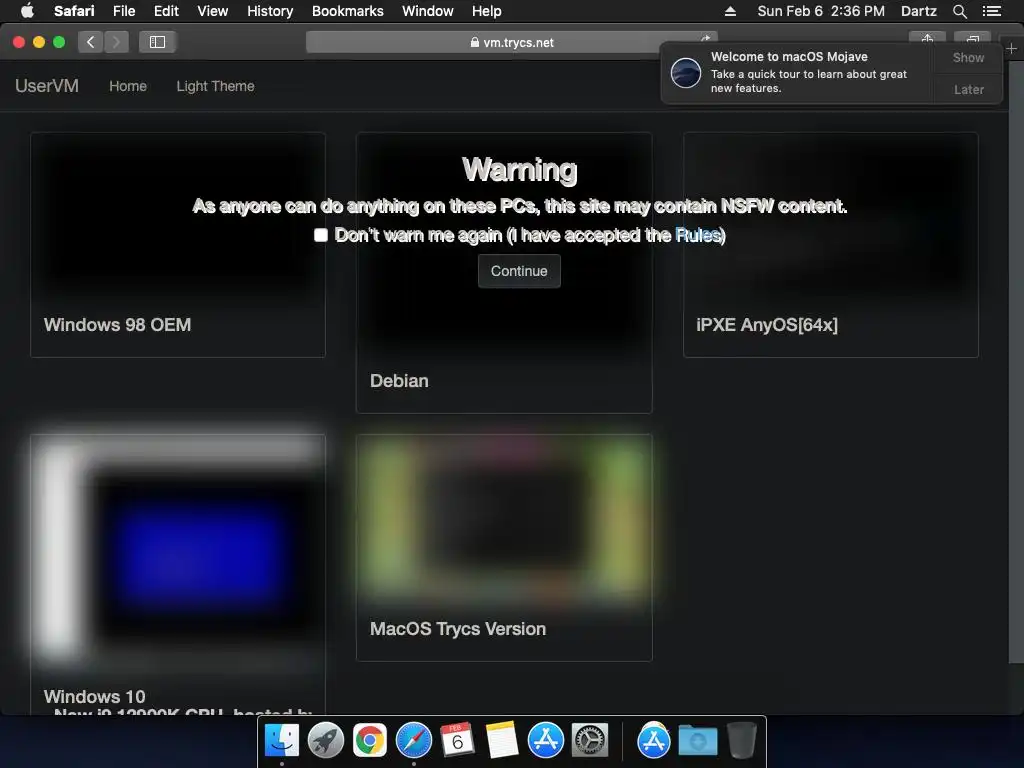Click the Warning heading text

pos(519,169)
